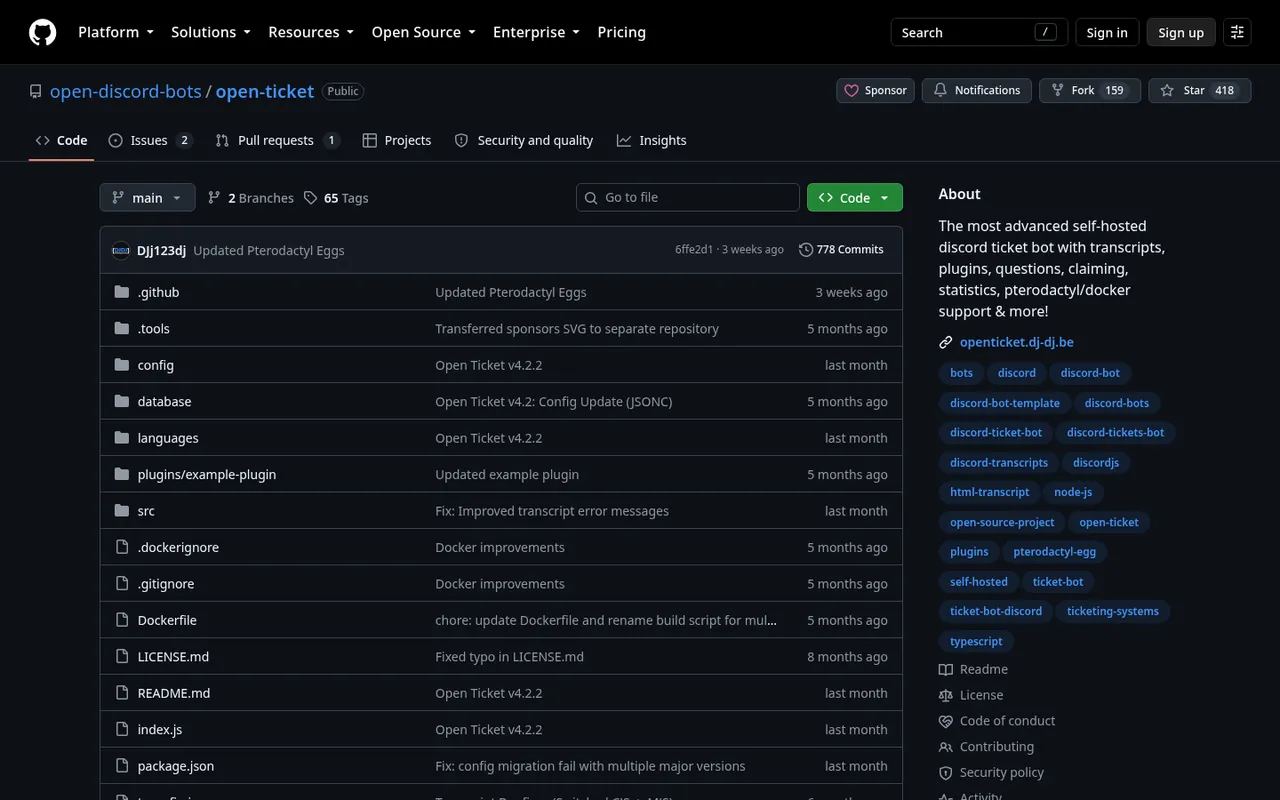Open the Code of conduct link
This screenshot has height=800, width=1280.
997,721
